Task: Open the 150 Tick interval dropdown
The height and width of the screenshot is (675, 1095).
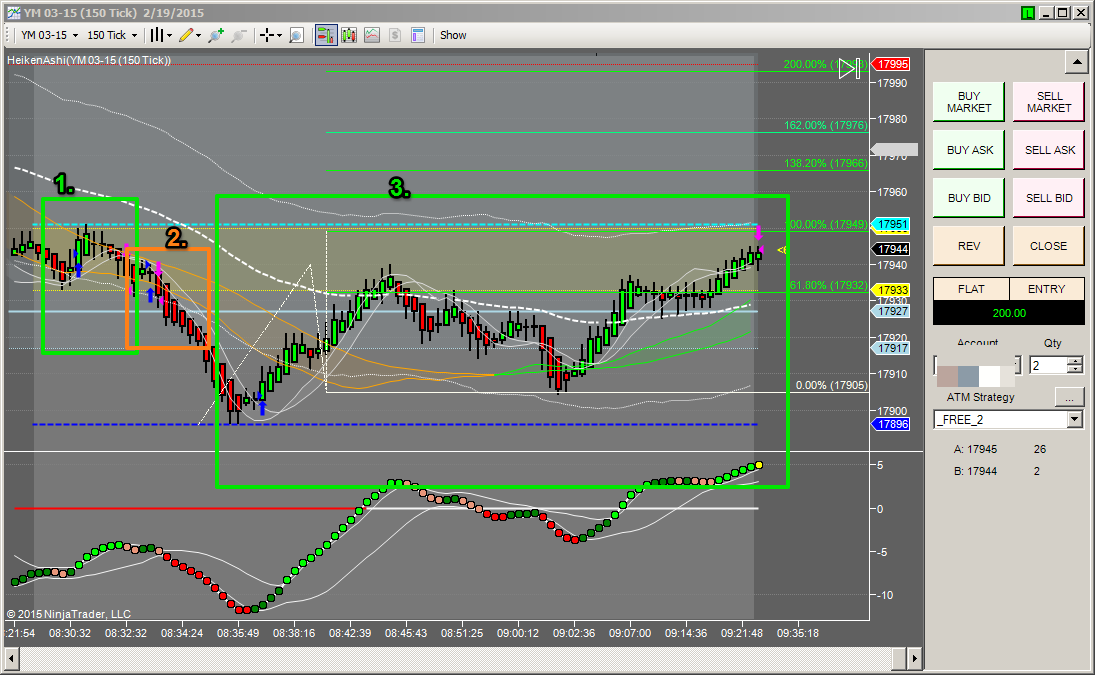Action: [112, 35]
